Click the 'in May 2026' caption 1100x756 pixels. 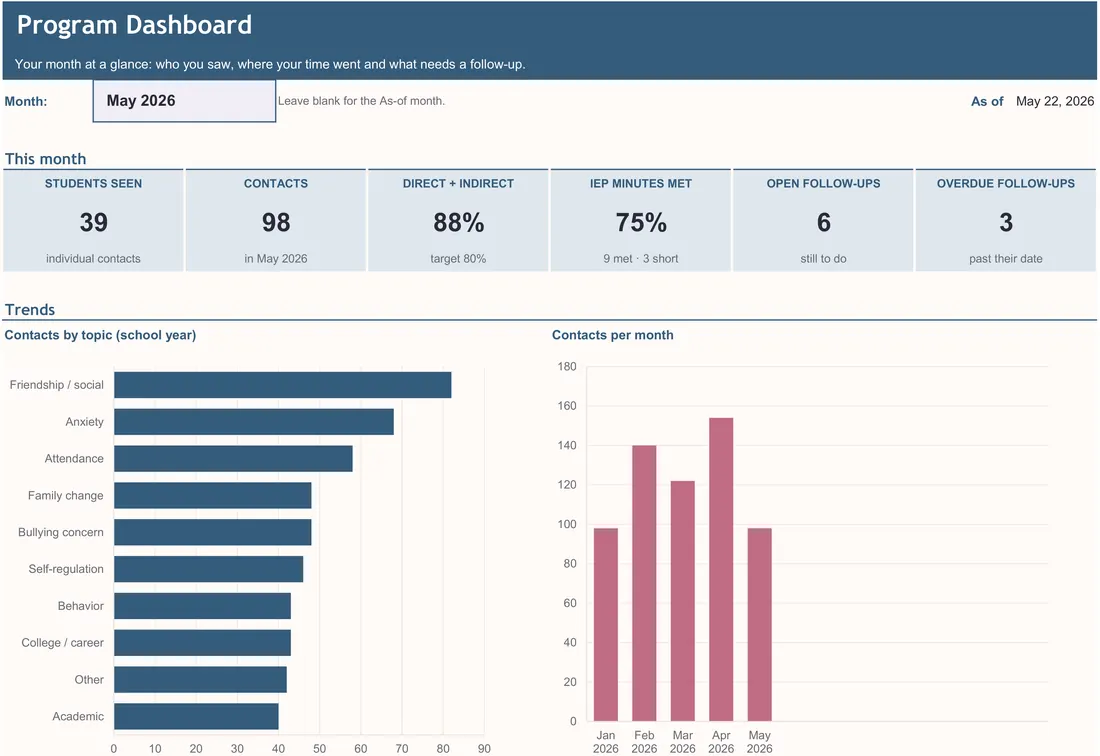point(276,259)
